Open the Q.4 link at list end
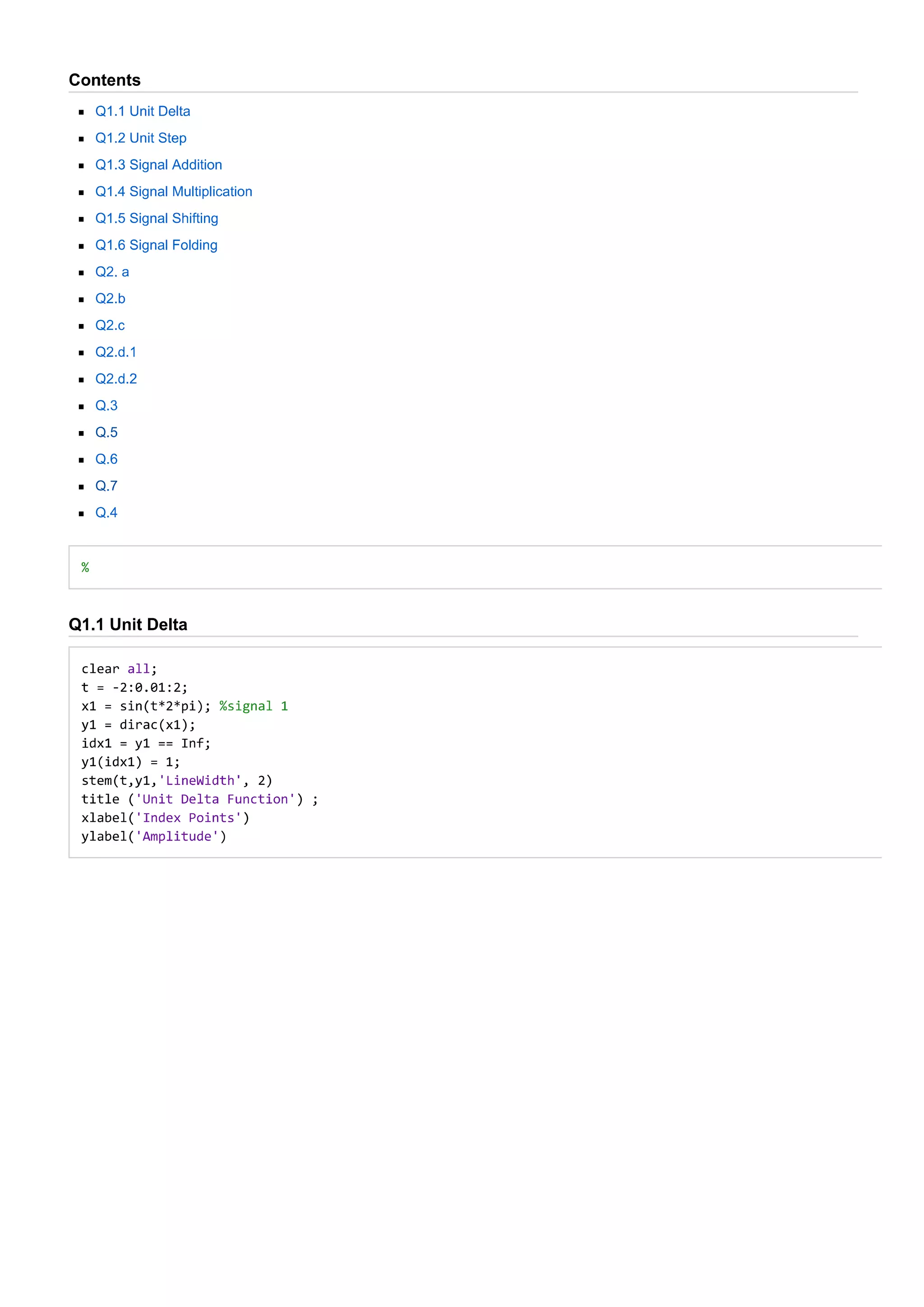924x1307 pixels. [x=106, y=512]
